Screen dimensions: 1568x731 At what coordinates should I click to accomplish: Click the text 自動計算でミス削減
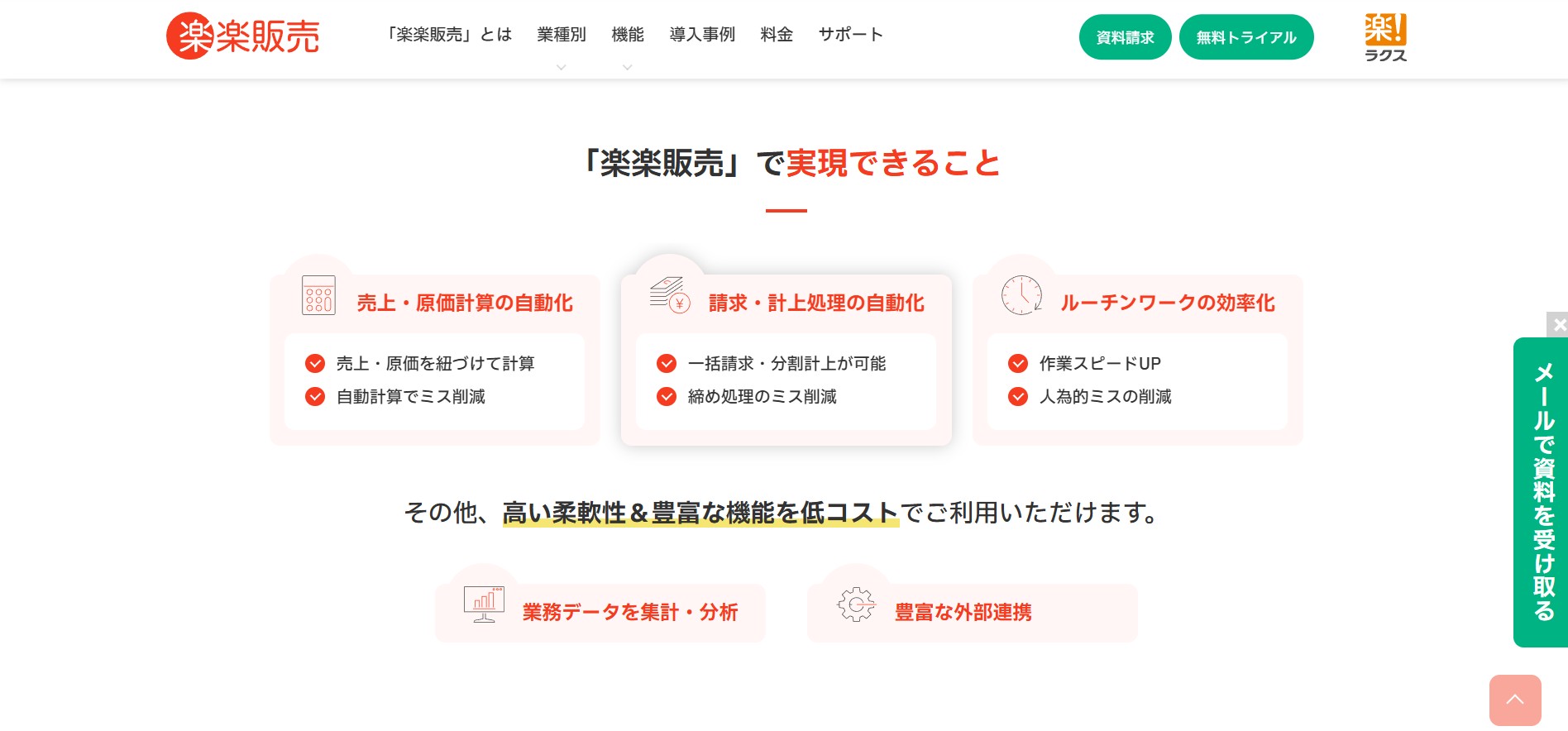(410, 397)
